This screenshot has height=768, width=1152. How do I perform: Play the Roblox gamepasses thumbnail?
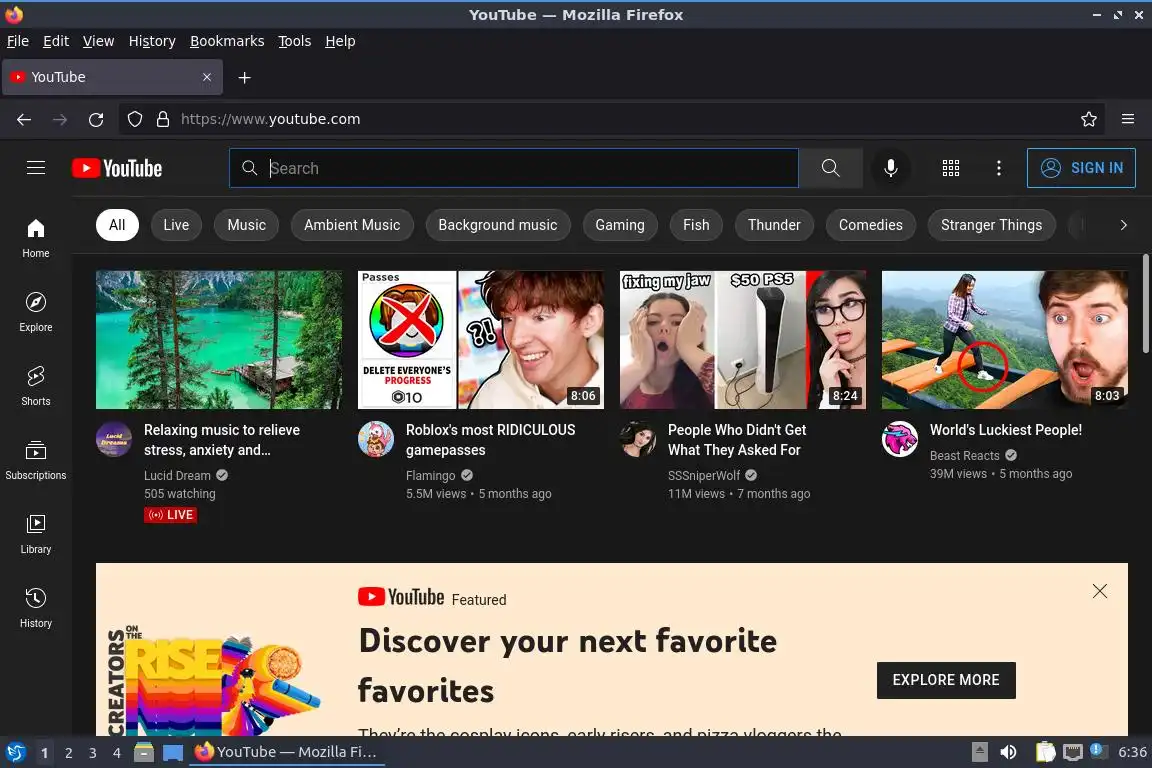point(480,340)
